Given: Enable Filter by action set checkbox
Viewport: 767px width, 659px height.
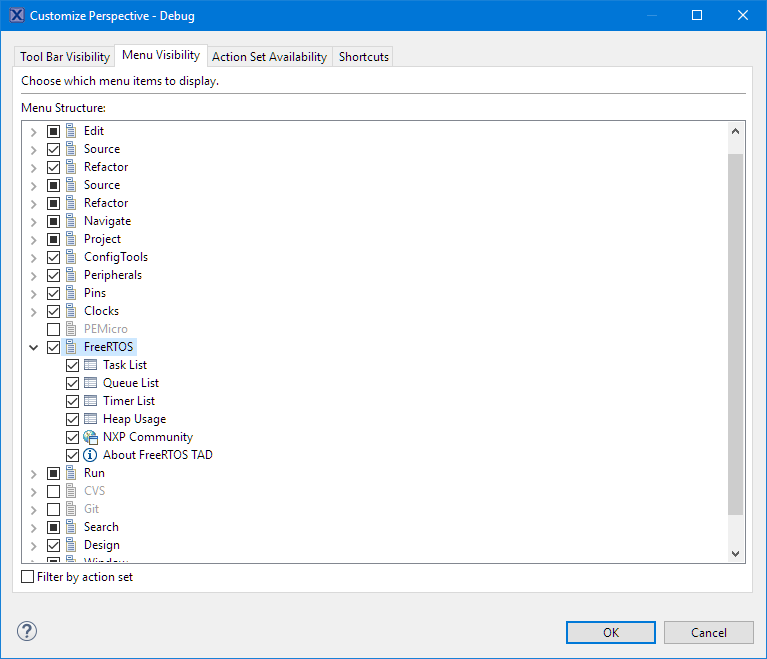Looking at the screenshot, I should (28, 576).
